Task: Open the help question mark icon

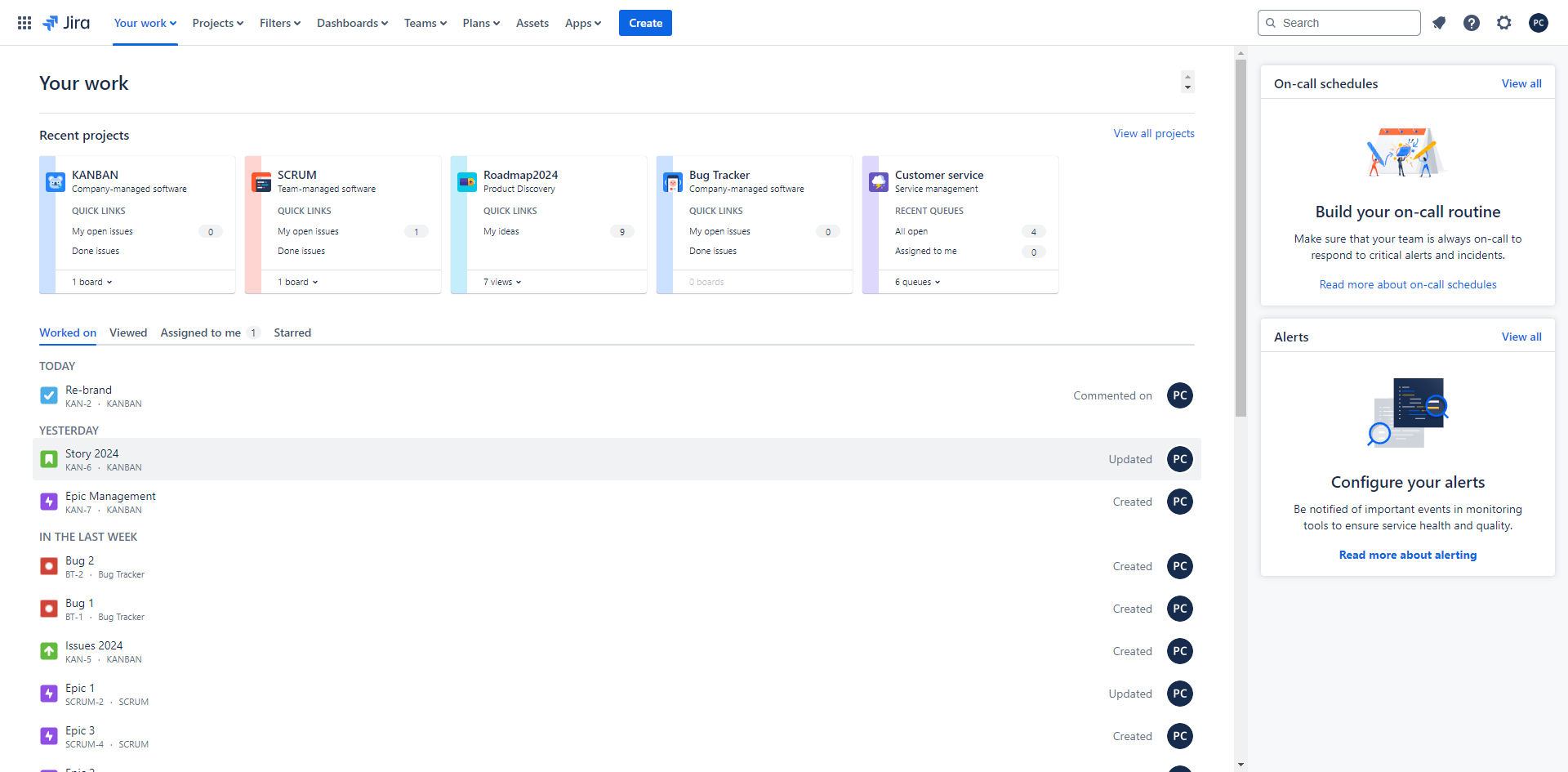Action: 1472,23
